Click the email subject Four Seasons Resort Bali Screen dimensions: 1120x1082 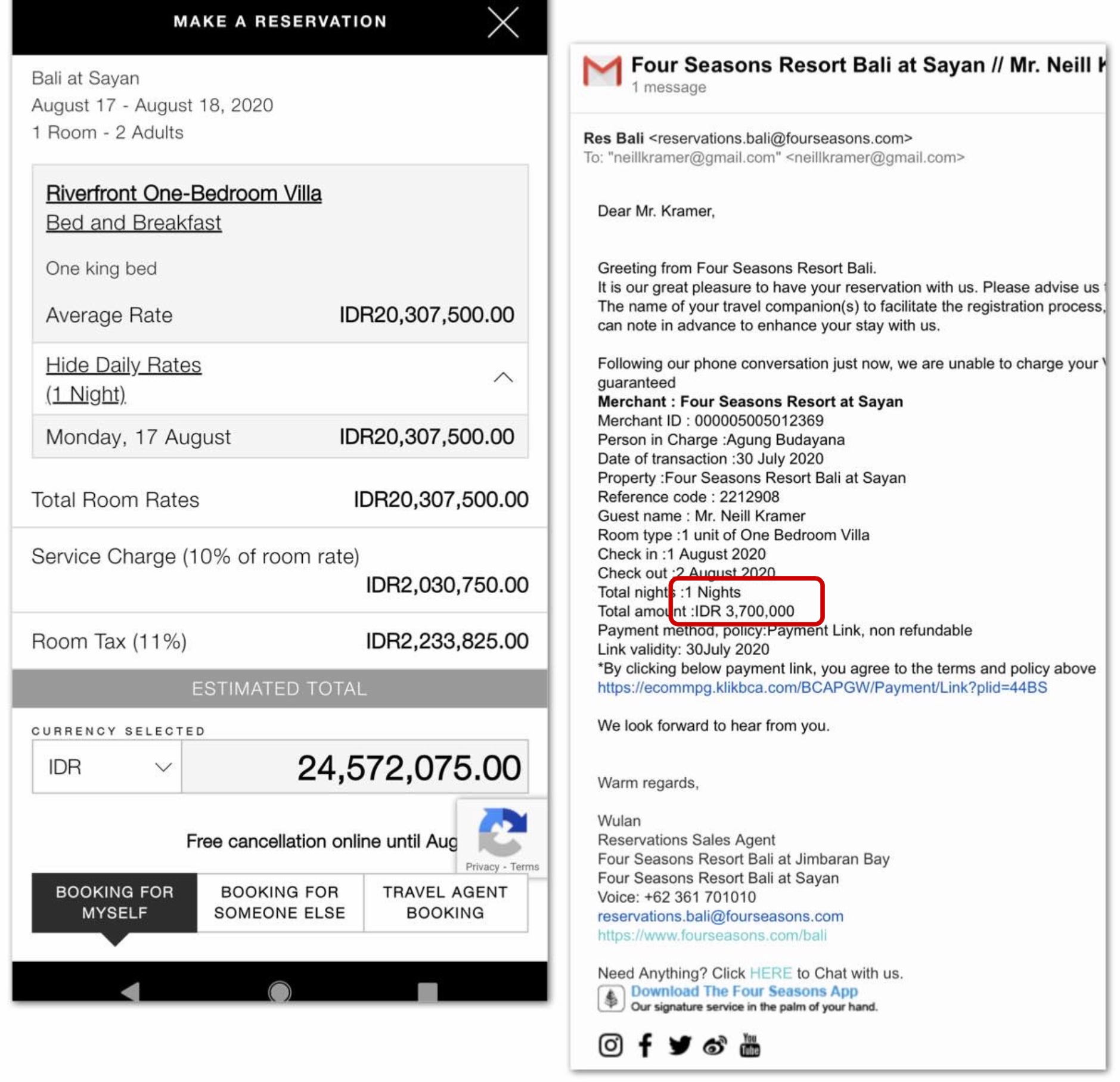click(x=868, y=64)
